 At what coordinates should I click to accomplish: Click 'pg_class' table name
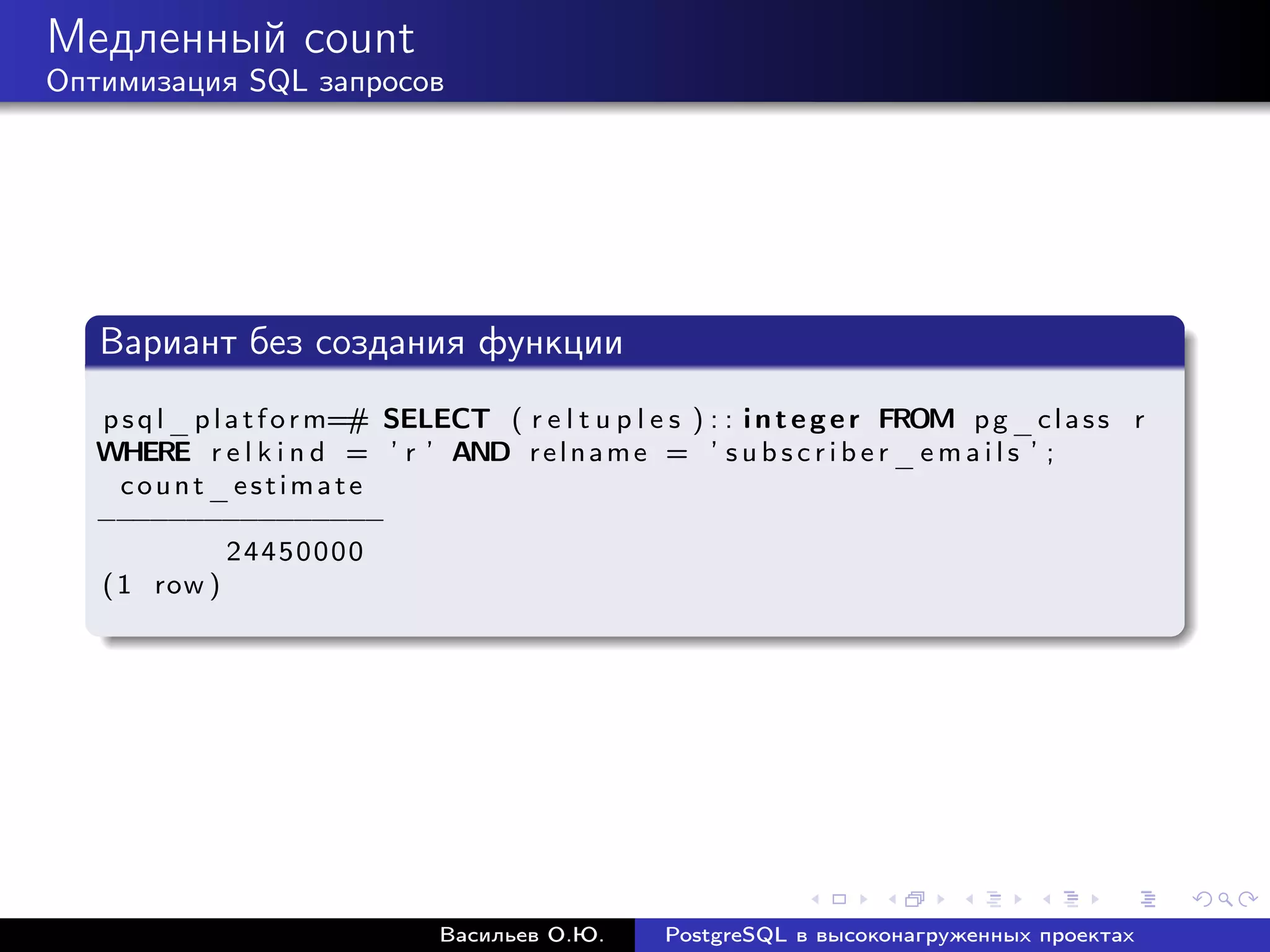pyautogui.click(x=1042, y=421)
